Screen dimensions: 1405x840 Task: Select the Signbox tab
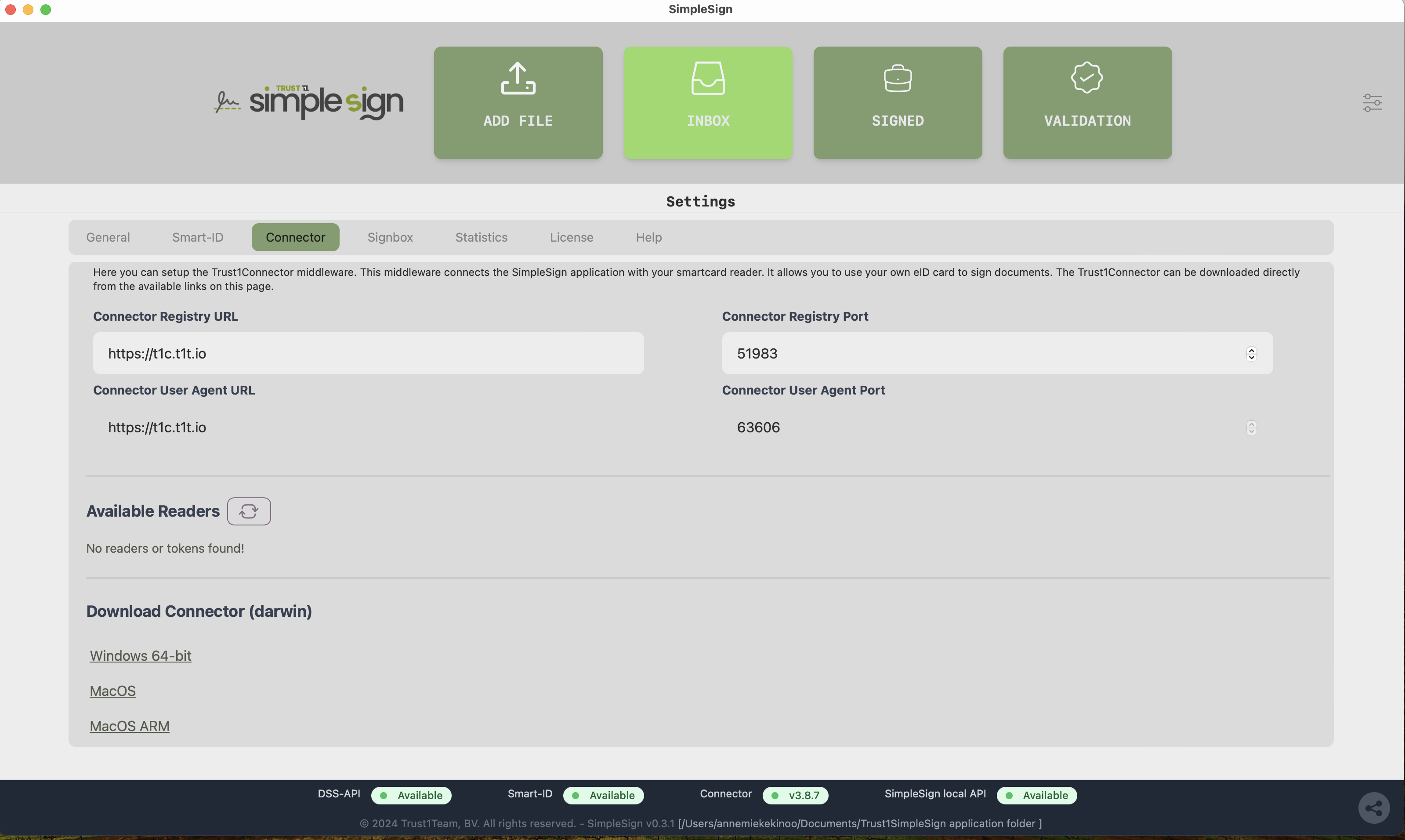pos(390,237)
